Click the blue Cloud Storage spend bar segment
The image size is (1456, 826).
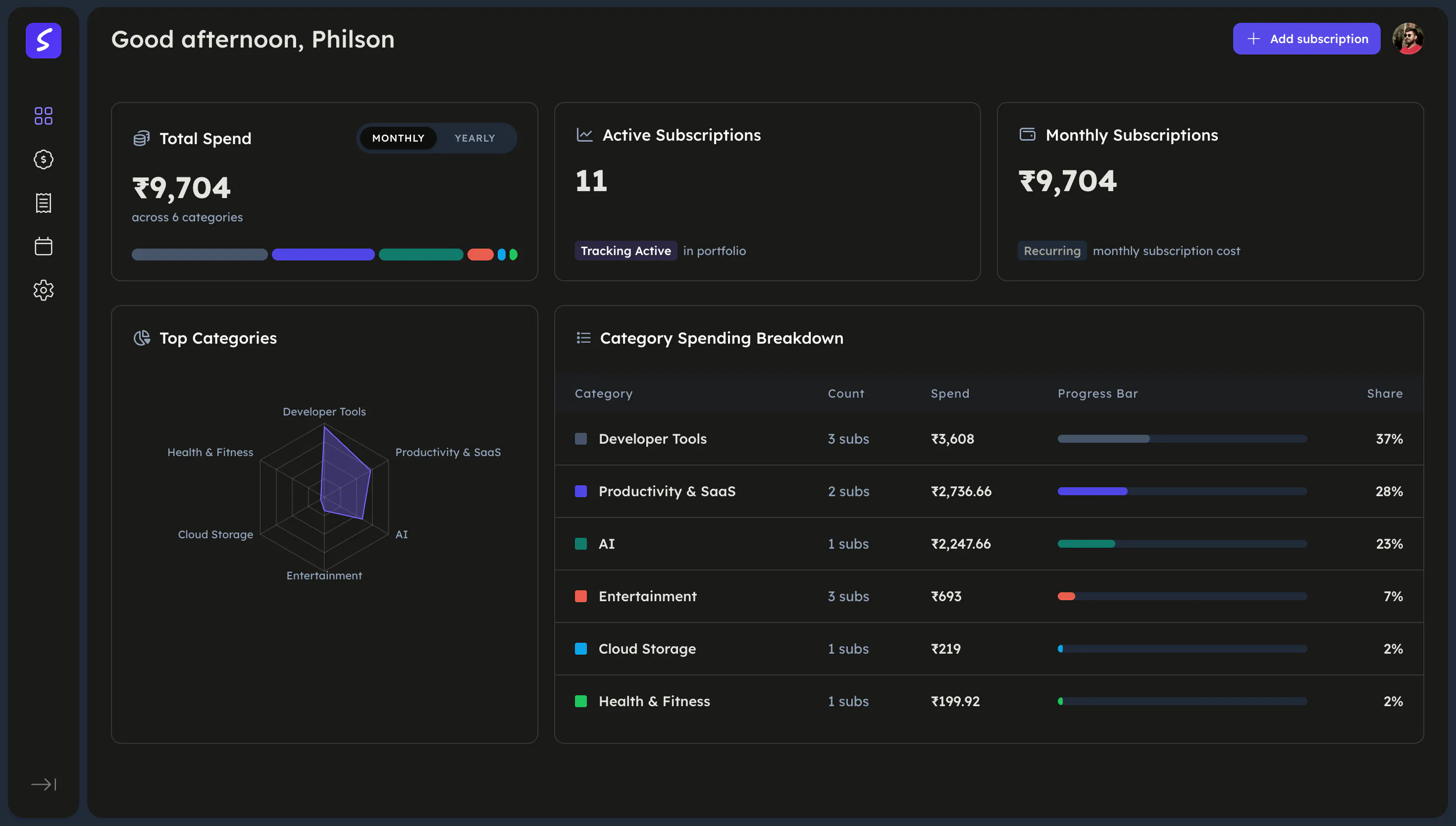point(501,255)
